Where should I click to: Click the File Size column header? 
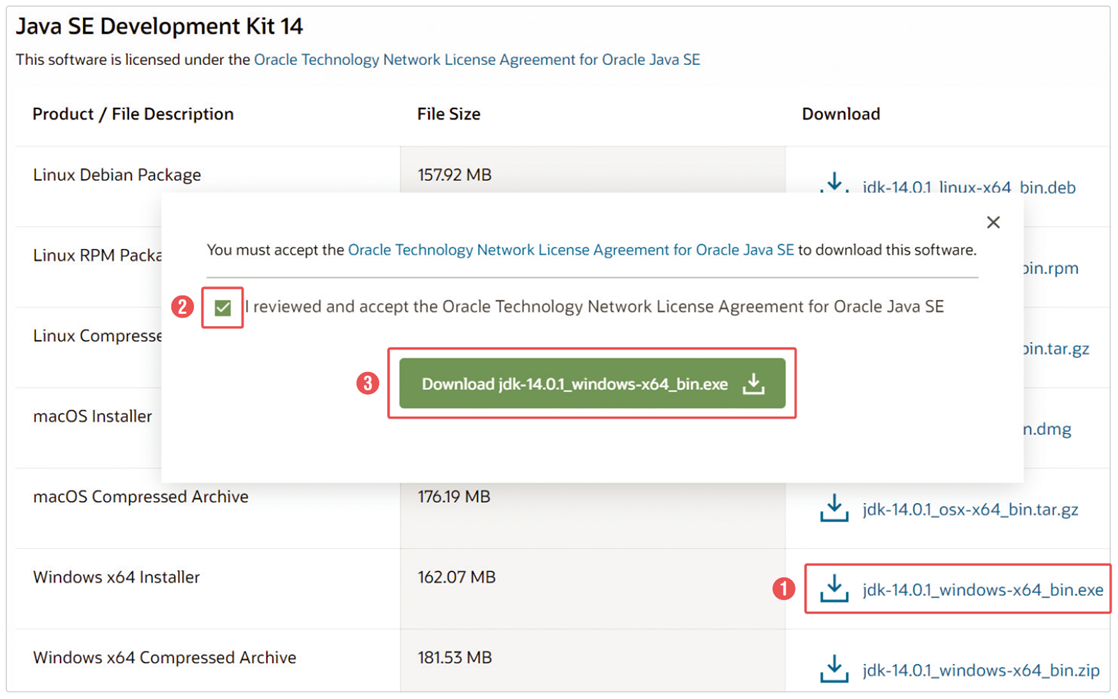pos(448,114)
